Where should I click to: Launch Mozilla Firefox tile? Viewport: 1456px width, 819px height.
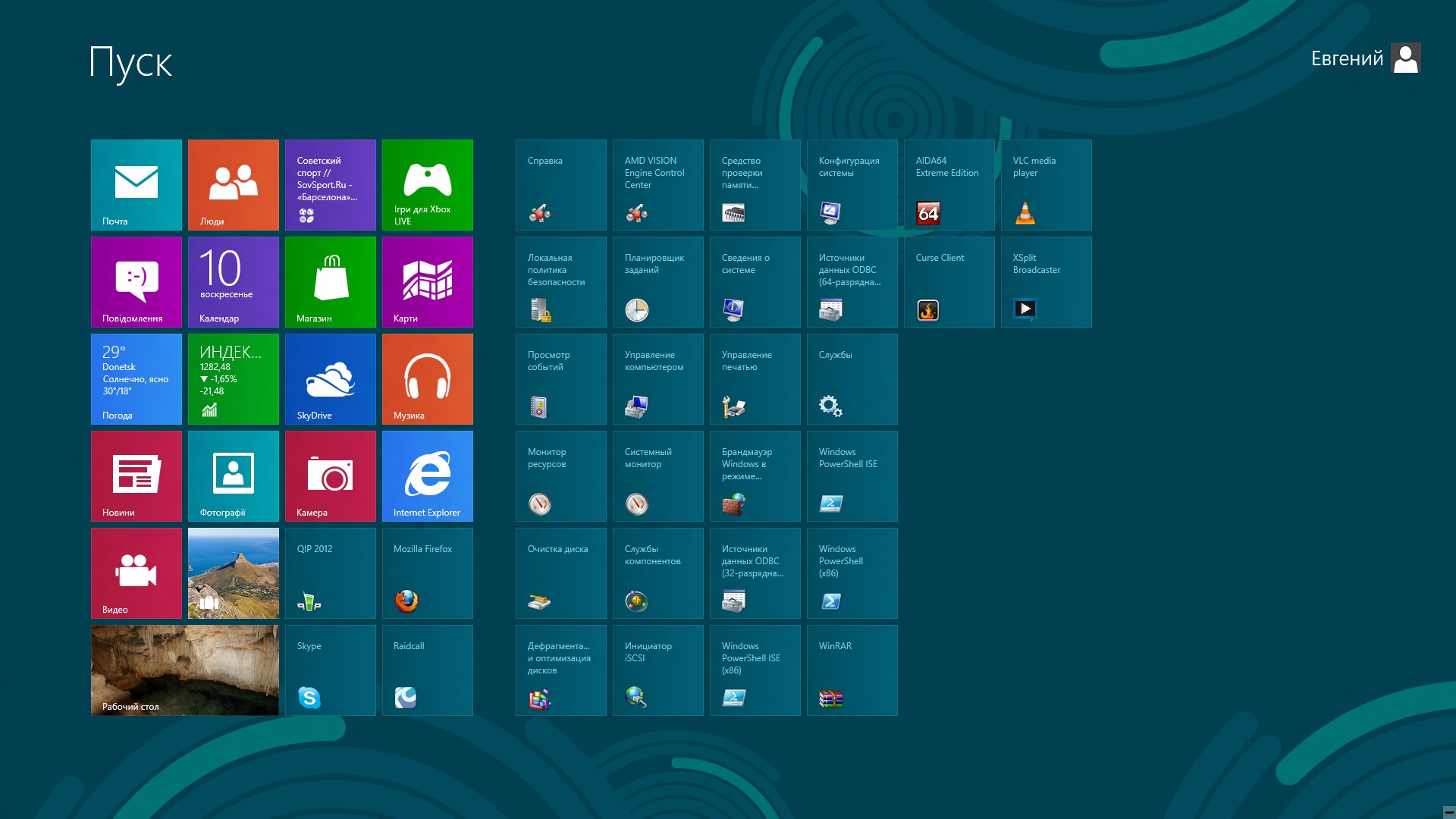click(x=428, y=573)
